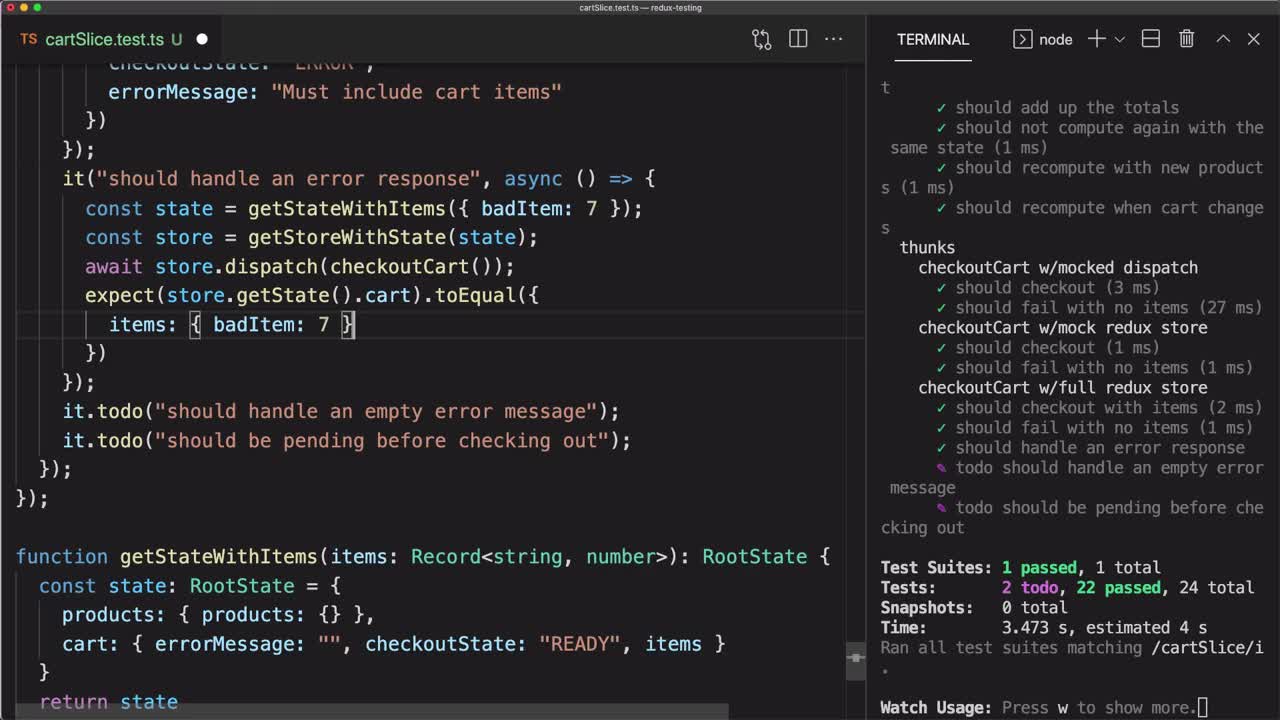Switch to the TERMINAL tab
The width and height of the screenshot is (1280, 720).
tap(932, 39)
